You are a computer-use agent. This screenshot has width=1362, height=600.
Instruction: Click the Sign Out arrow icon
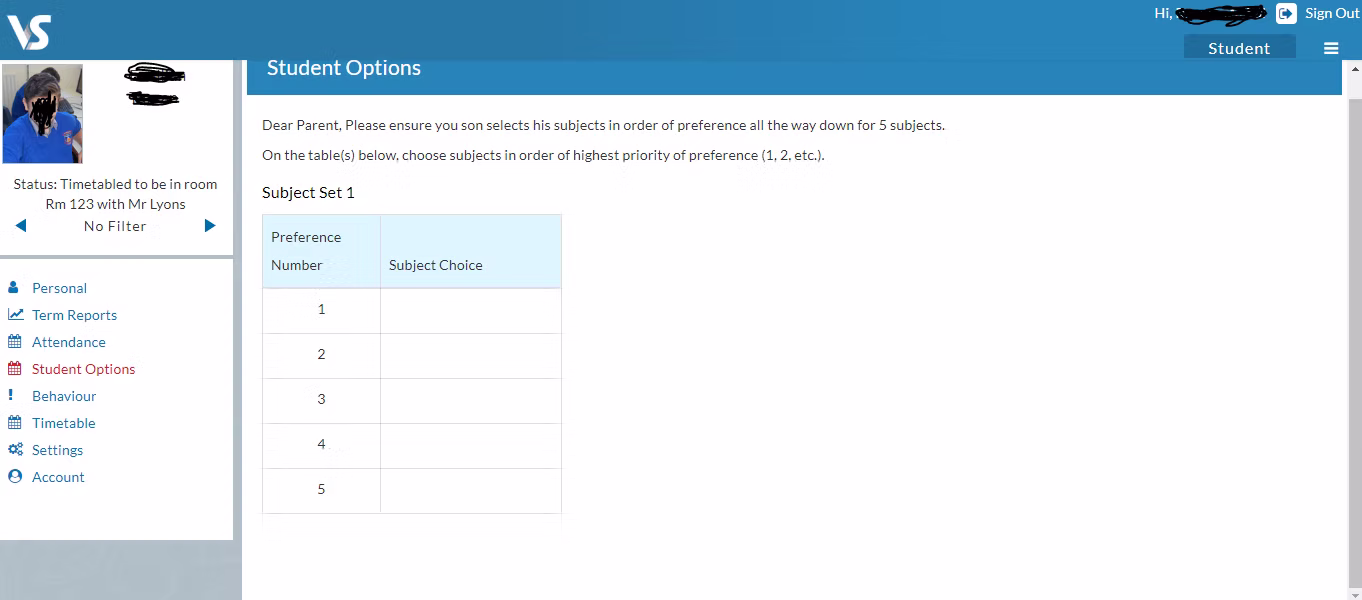(1286, 13)
